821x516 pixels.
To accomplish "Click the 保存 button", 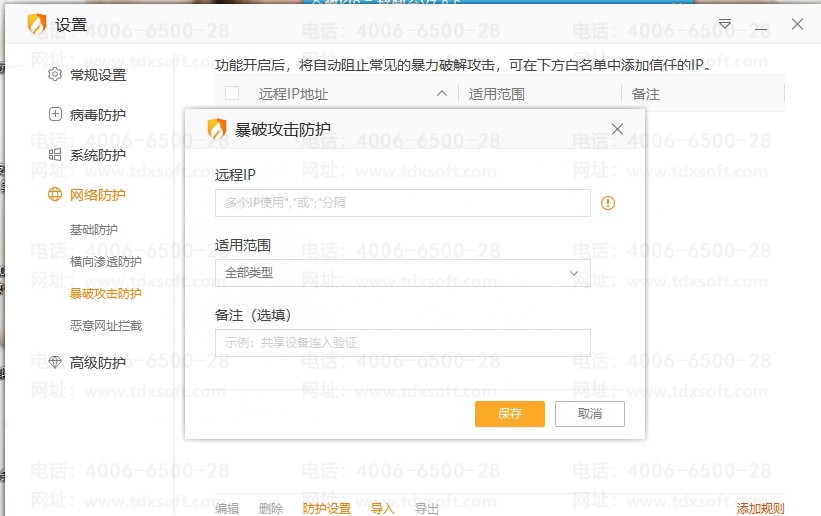I will click(510, 414).
